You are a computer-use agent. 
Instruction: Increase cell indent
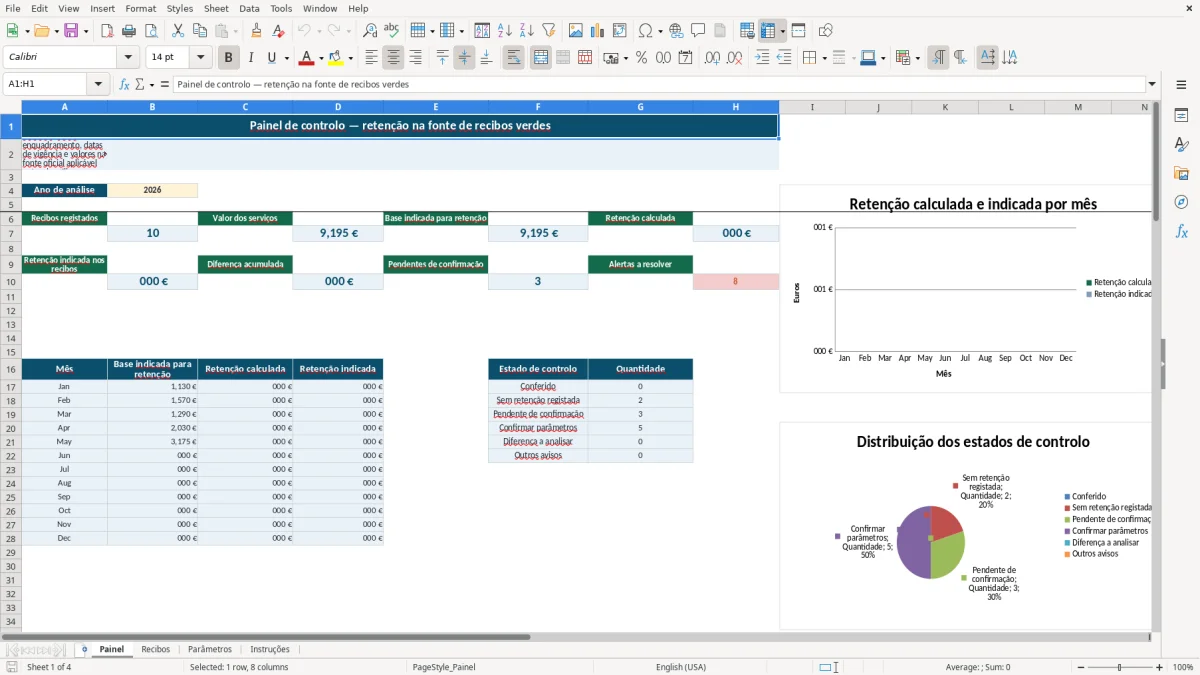click(x=762, y=58)
